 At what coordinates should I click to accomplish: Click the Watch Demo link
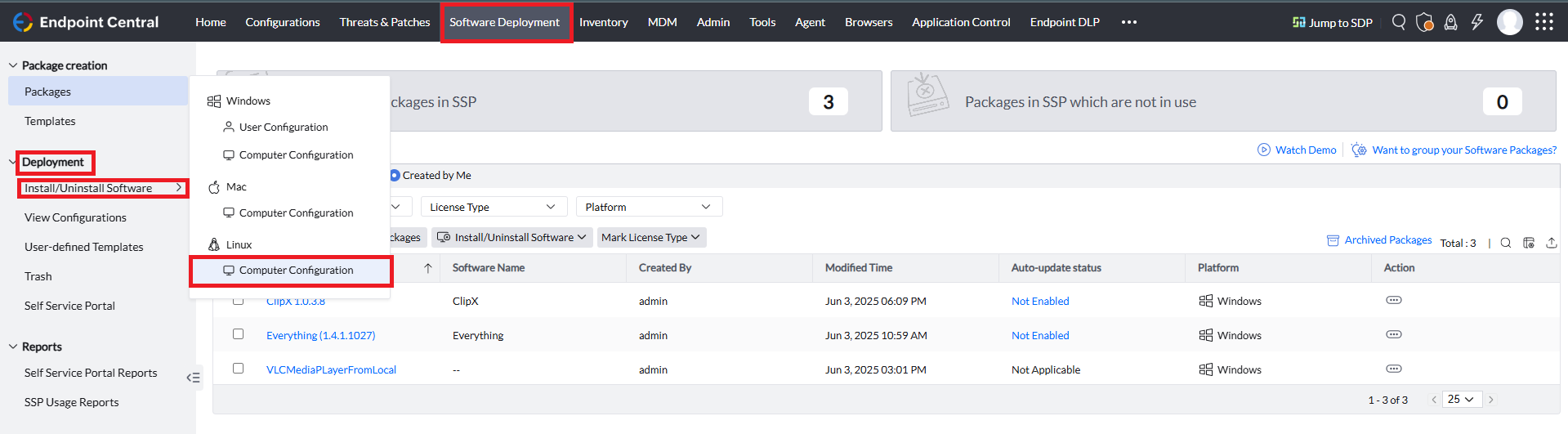click(1305, 150)
